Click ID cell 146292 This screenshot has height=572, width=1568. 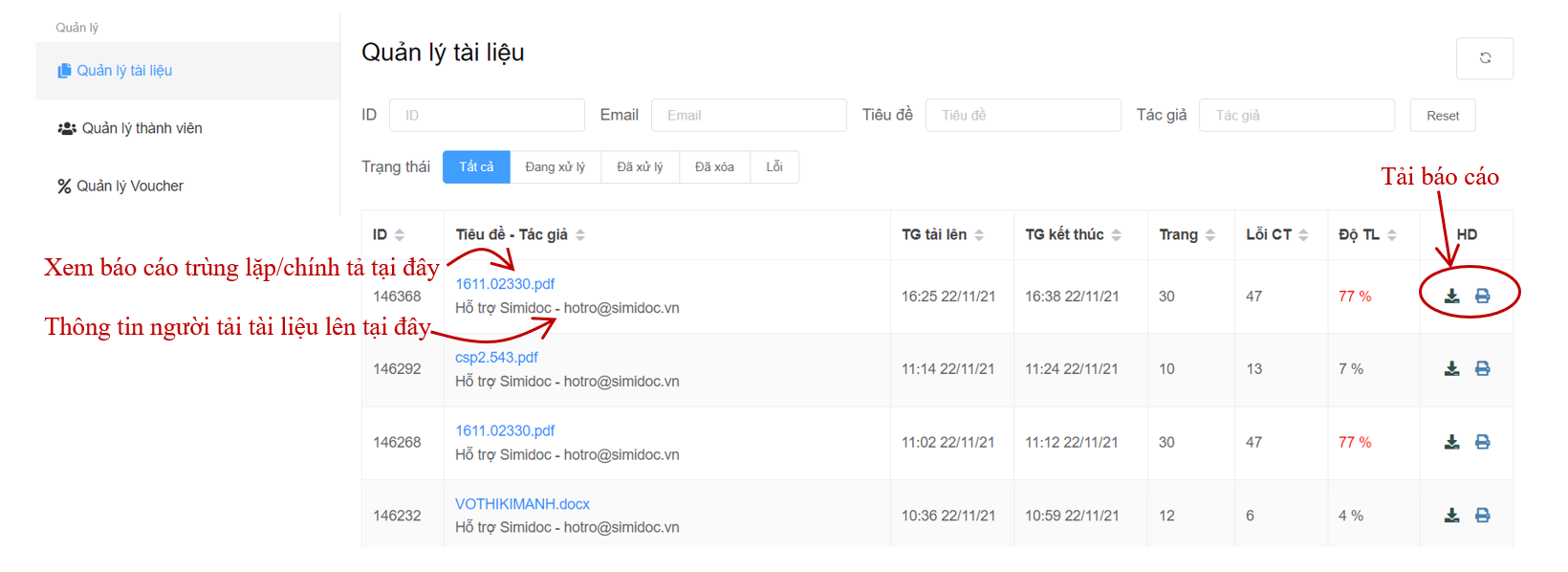click(x=397, y=369)
